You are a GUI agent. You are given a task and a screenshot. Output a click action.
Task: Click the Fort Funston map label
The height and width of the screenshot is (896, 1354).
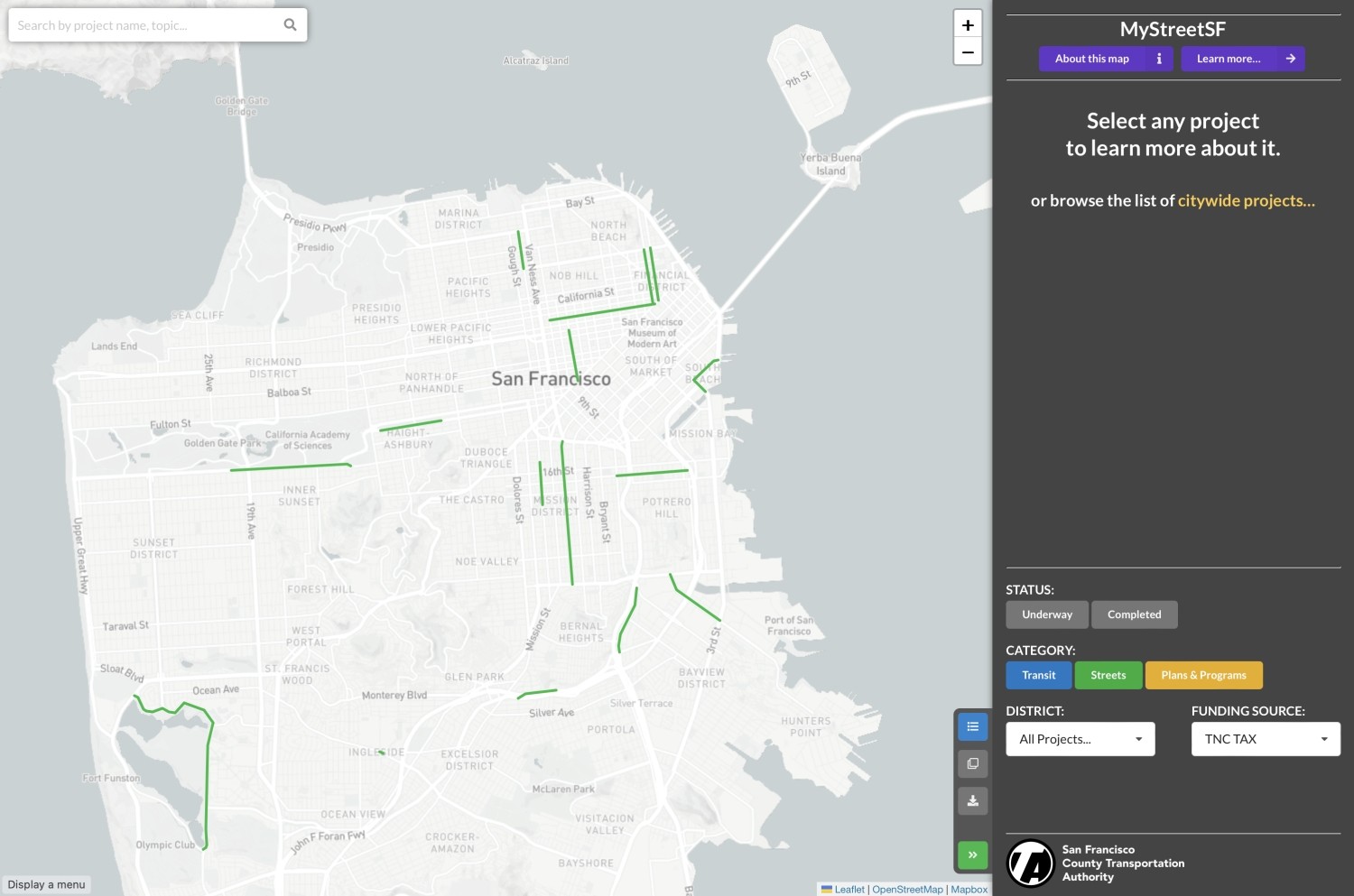pyautogui.click(x=111, y=778)
